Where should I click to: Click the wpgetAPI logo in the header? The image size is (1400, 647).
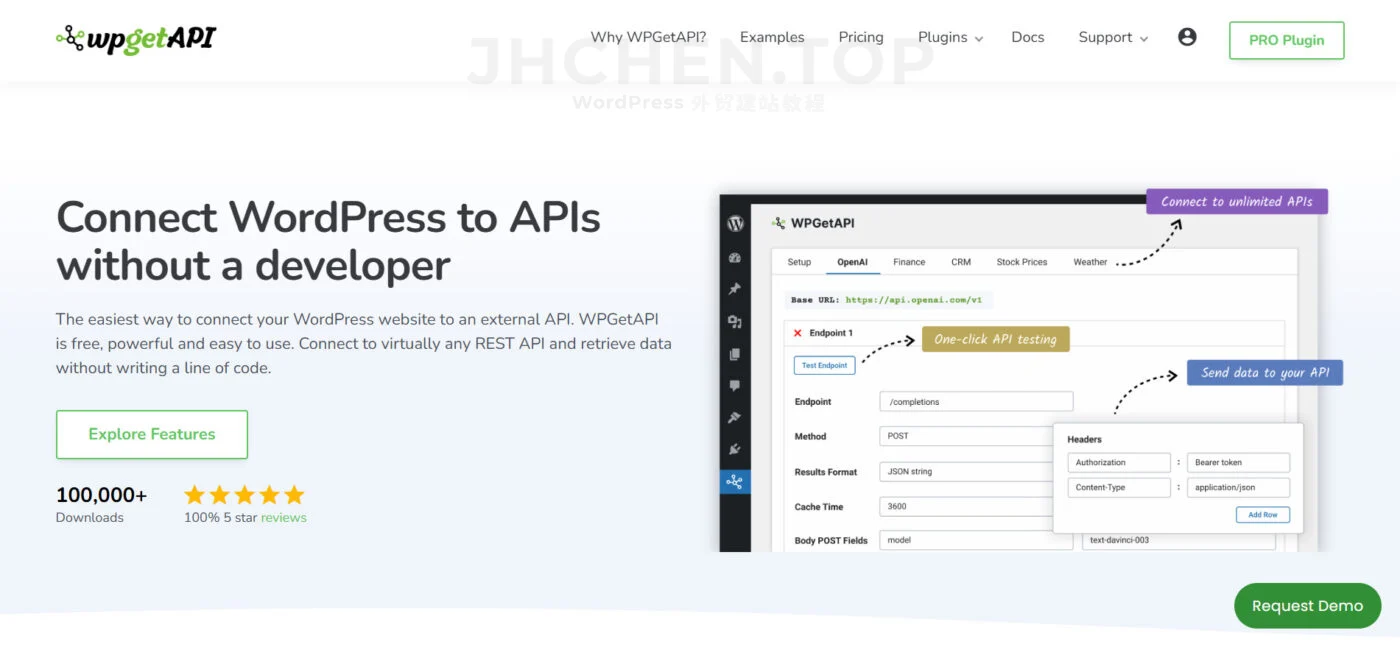tap(136, 38)
